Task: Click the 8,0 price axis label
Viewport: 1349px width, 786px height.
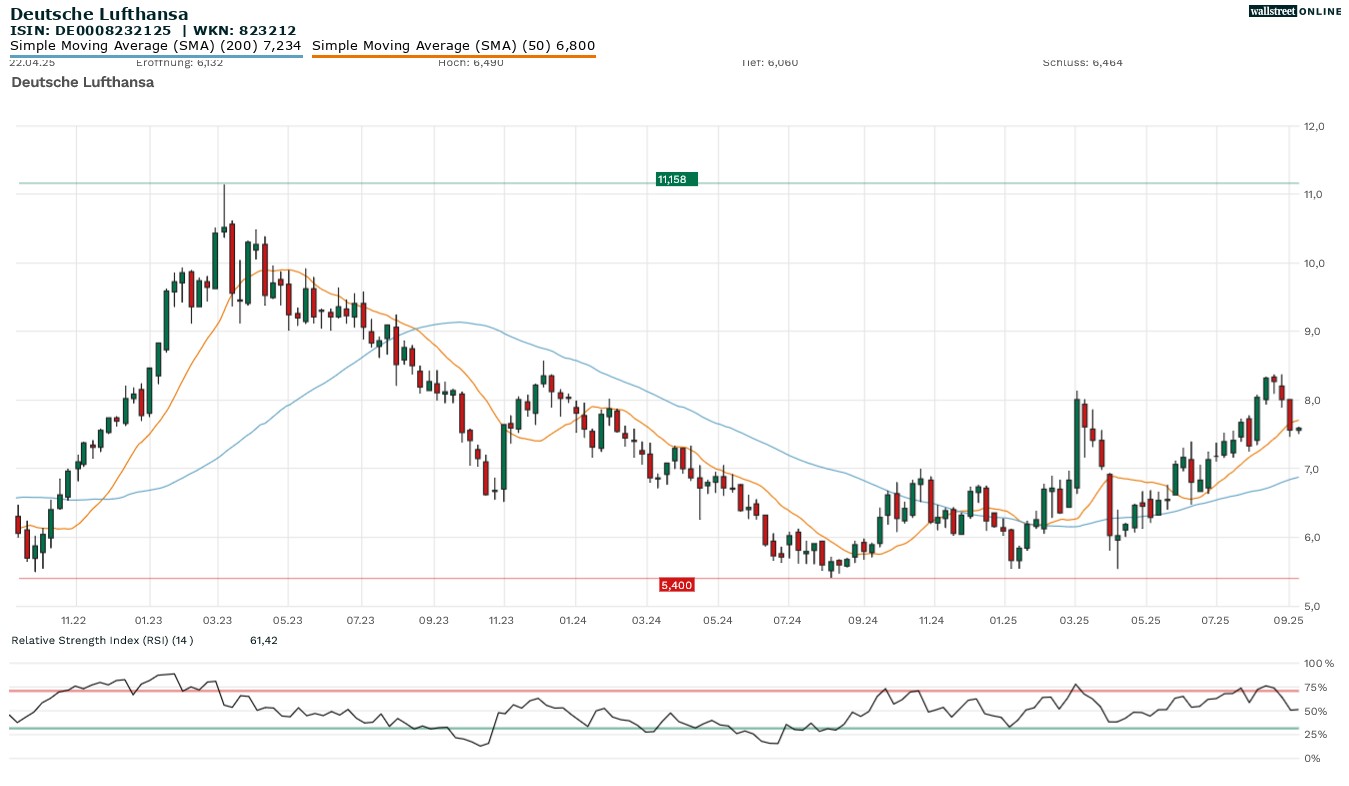Action: coord(1314,400)
